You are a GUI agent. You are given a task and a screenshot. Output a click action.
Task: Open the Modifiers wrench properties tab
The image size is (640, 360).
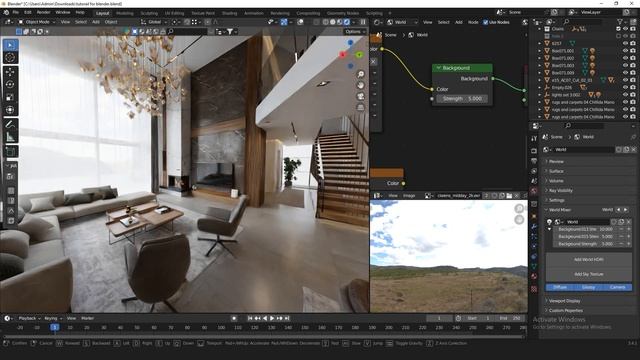pos(534,226)
